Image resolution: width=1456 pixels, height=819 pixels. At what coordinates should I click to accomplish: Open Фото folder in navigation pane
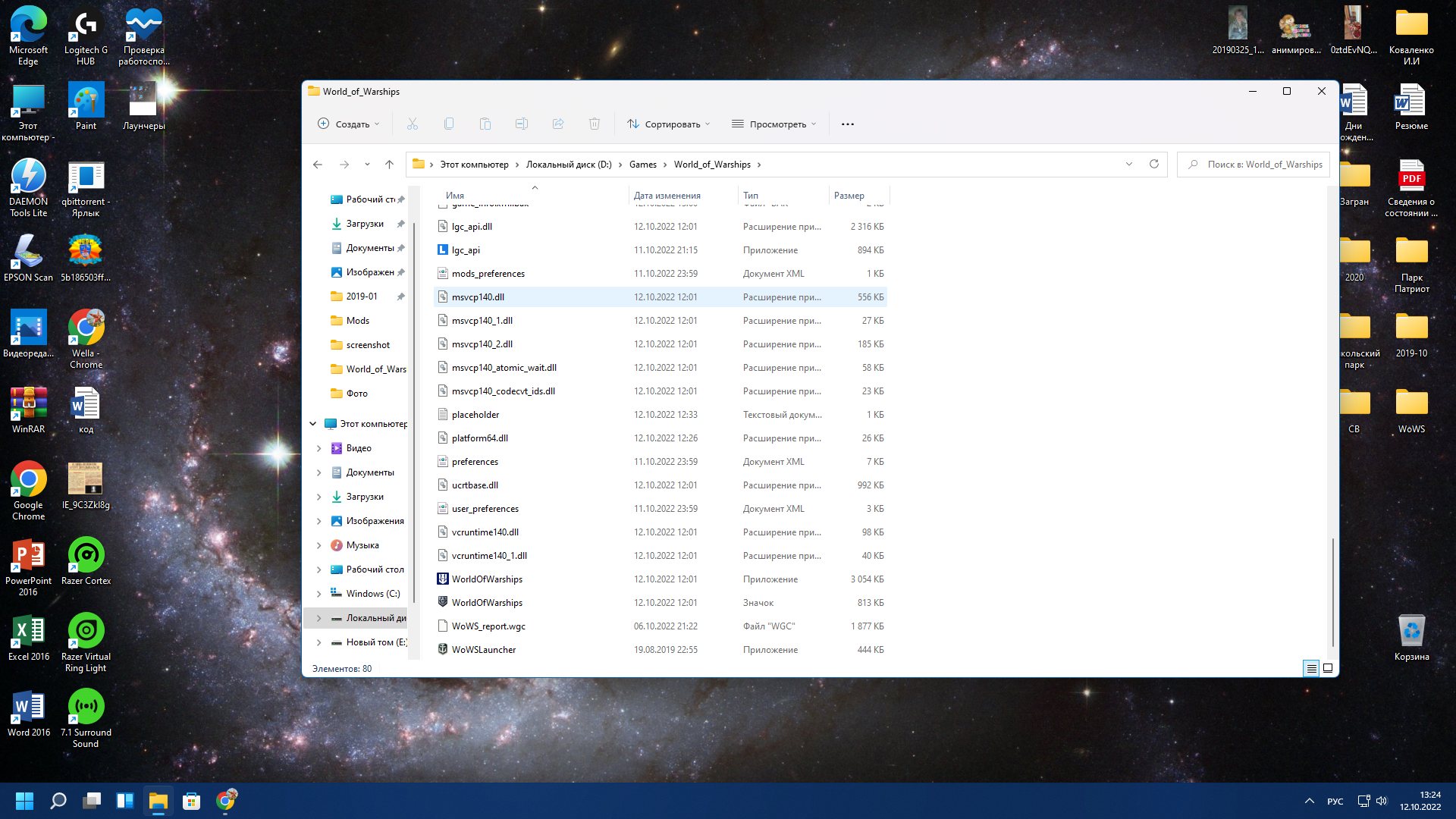coord(356,394)
